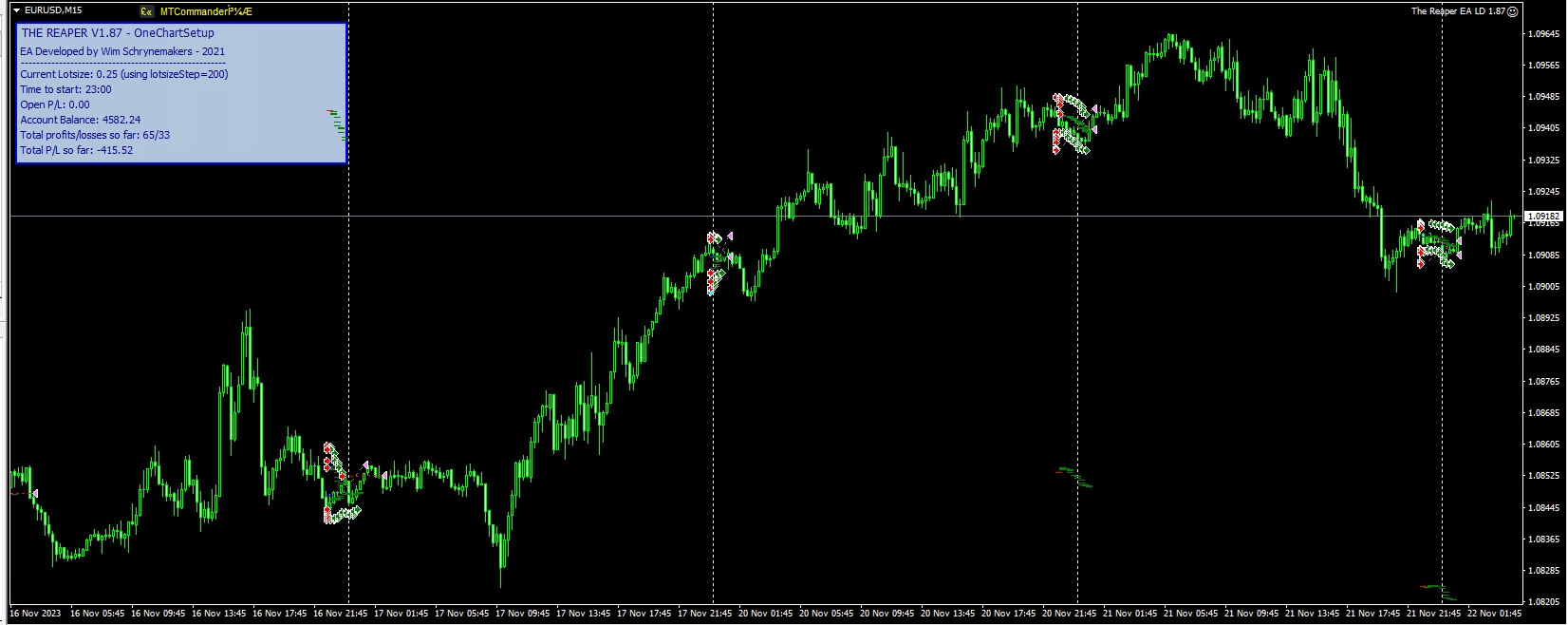The width and height of the screenshot is (1568, 625).
Task: Click the '16 Nov 17:45' time axis label
Action: click(x=279, y=613)
